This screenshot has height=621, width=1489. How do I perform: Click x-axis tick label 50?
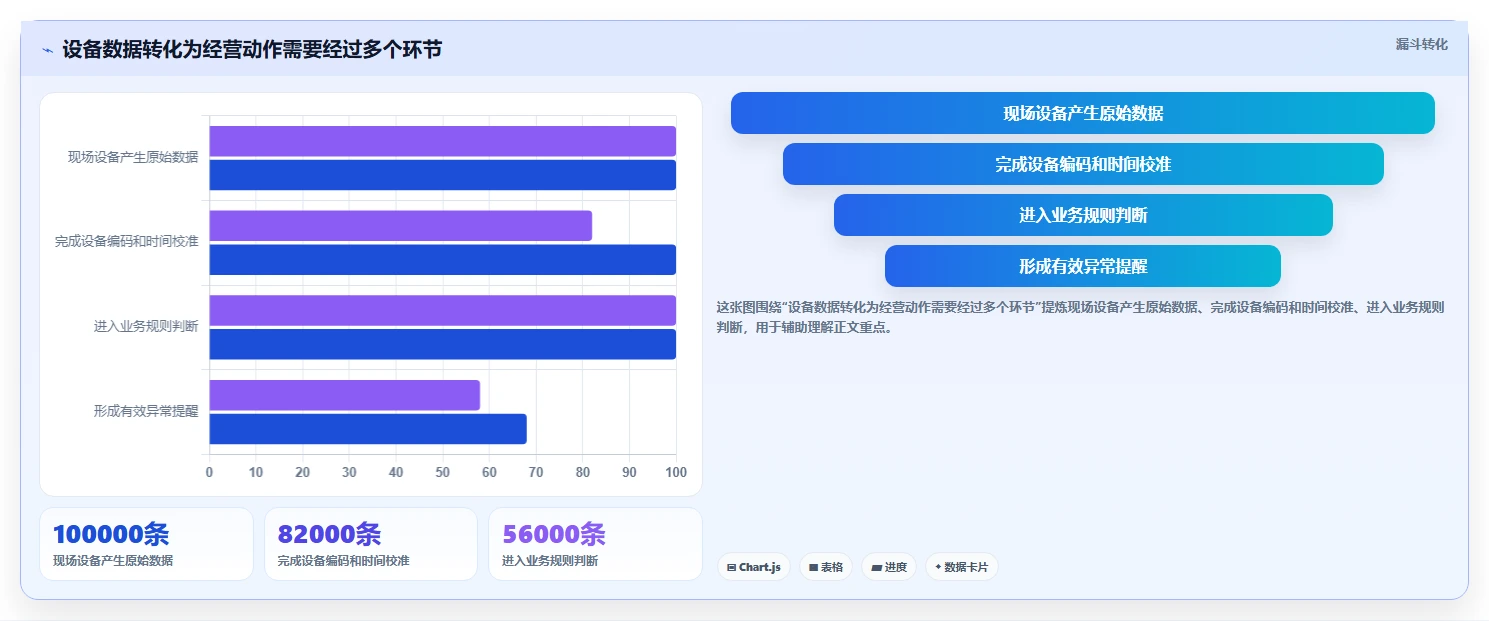443,472
